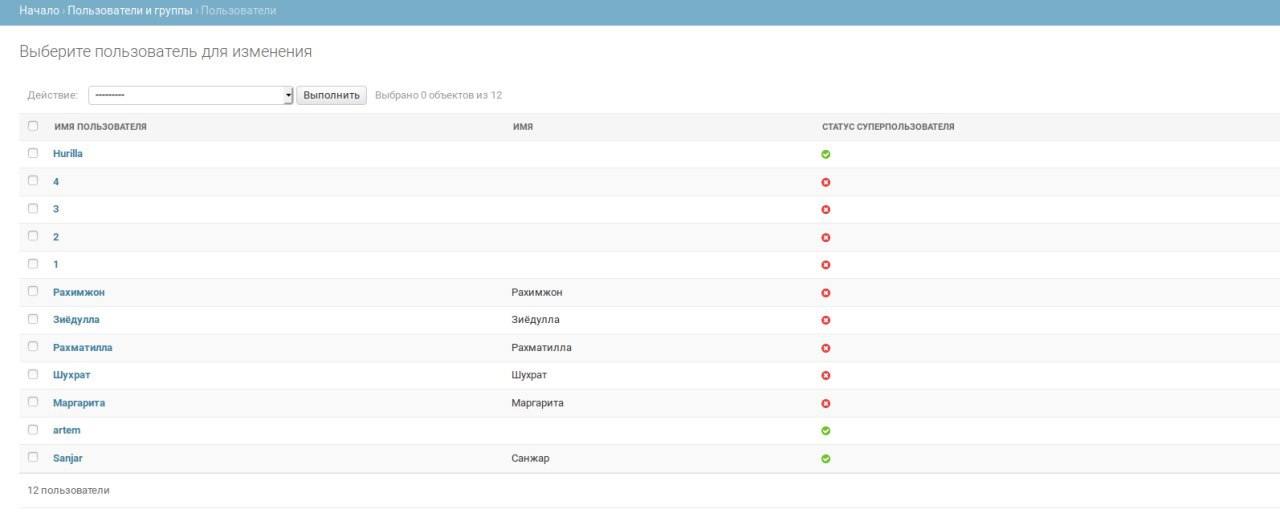Open user artem
The height and width of the screenshot is (529, 1280).
[67, 430]
